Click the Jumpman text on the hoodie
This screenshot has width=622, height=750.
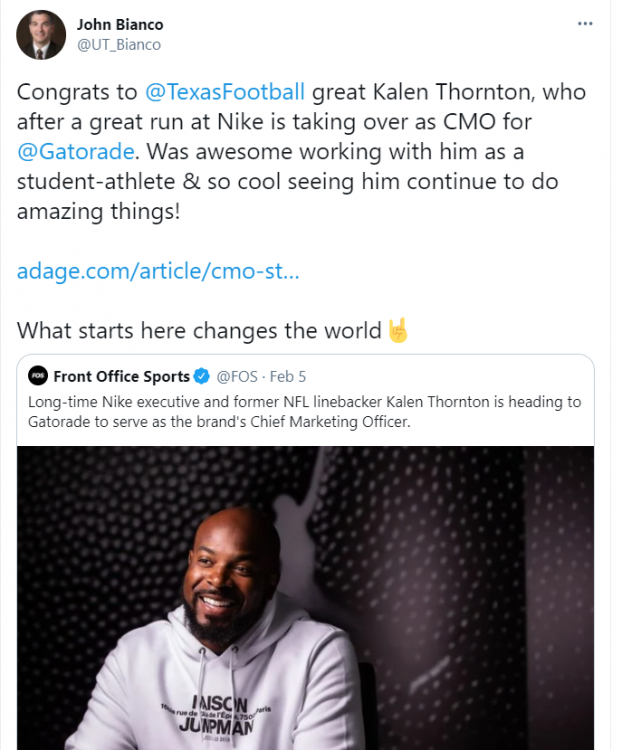tap(232, 718)
